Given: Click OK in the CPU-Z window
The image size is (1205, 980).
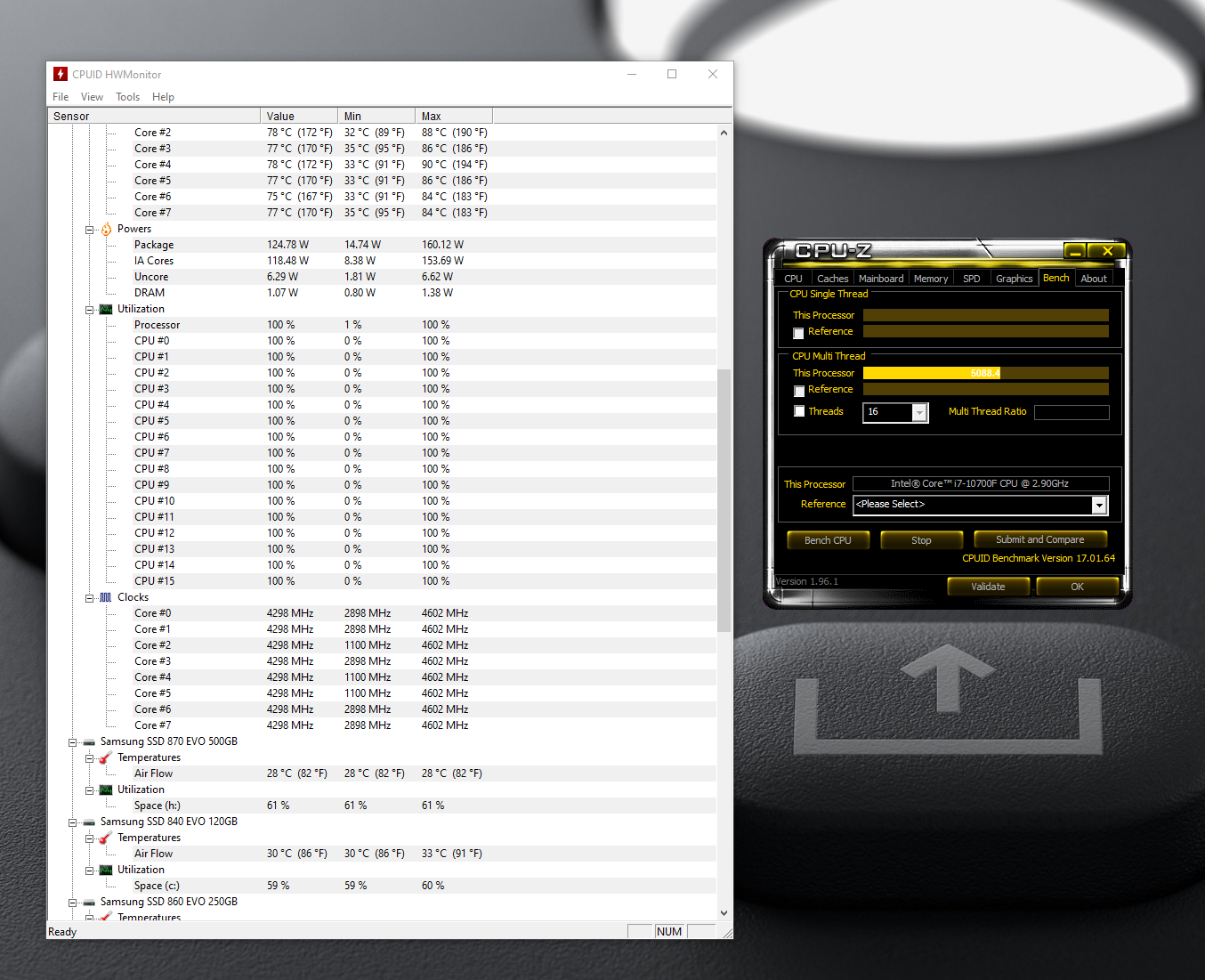Looking at the screenshot, I should 1077,587.
